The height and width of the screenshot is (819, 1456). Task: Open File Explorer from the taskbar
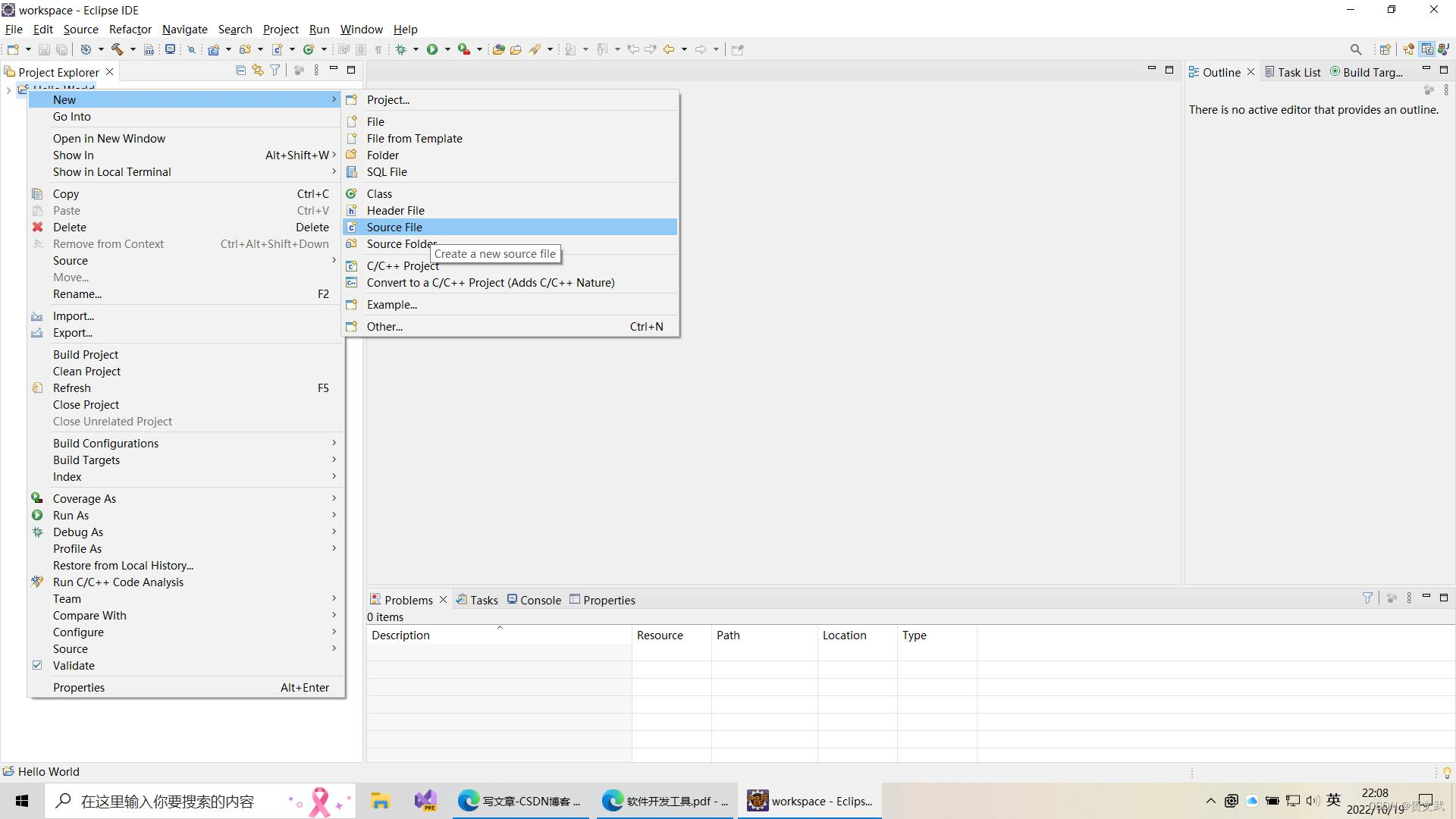click(x=380, y=801)
